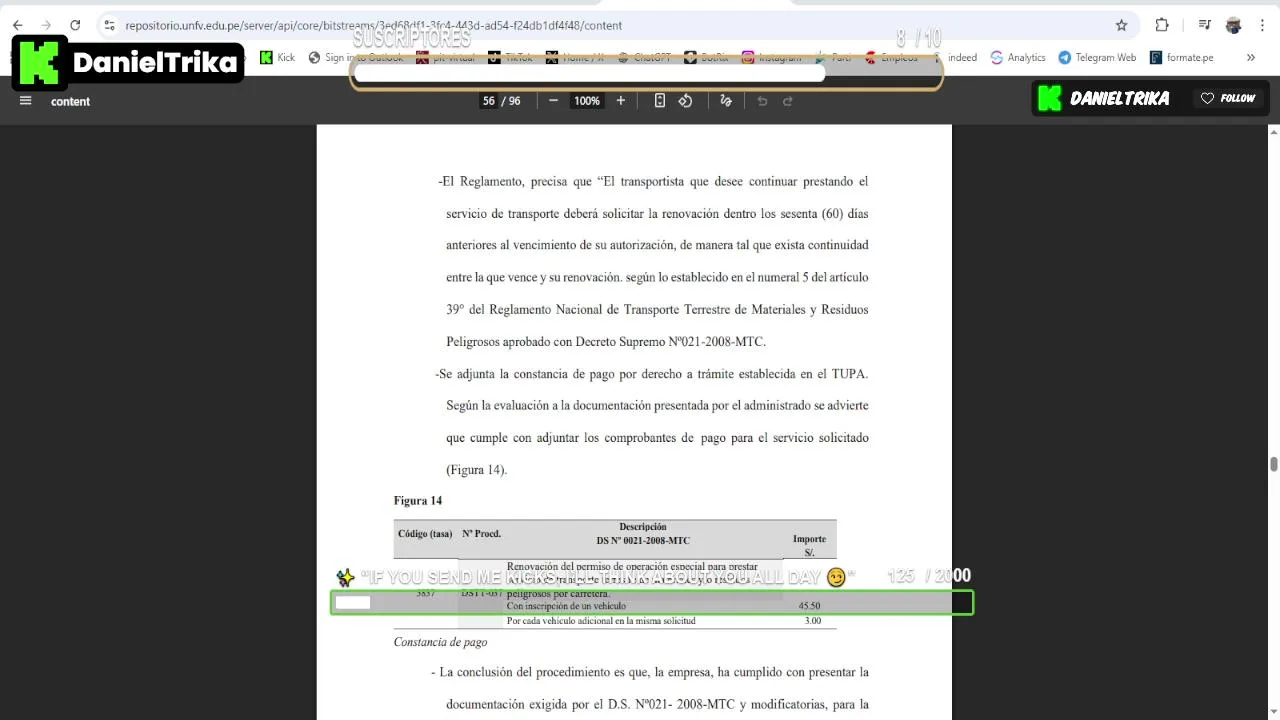Screen dimensions: 1280x720
Task: Open the Analytics bookmark
Action: coord(1017,57)
